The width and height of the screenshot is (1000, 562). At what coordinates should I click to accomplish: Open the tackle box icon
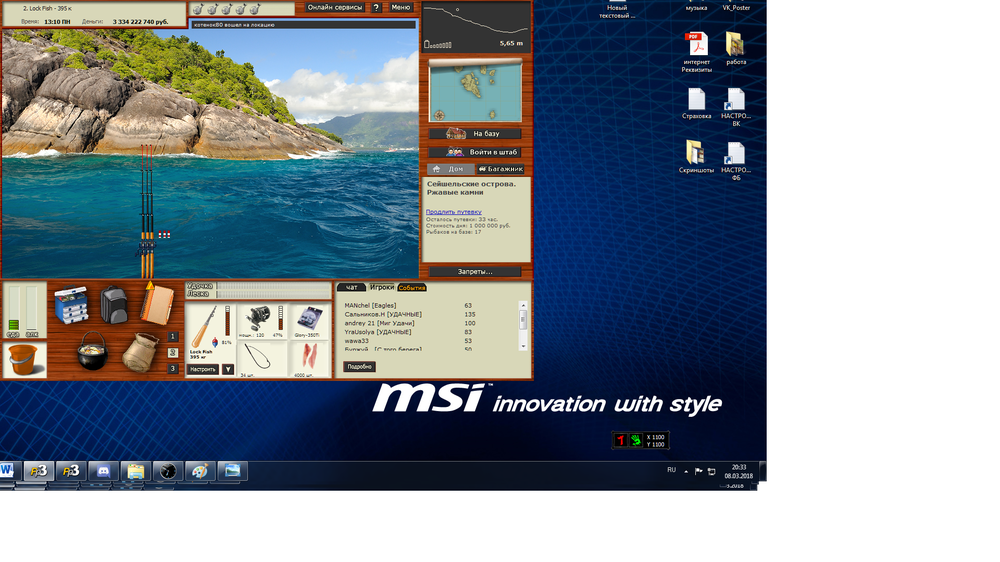tap(71, 306)
